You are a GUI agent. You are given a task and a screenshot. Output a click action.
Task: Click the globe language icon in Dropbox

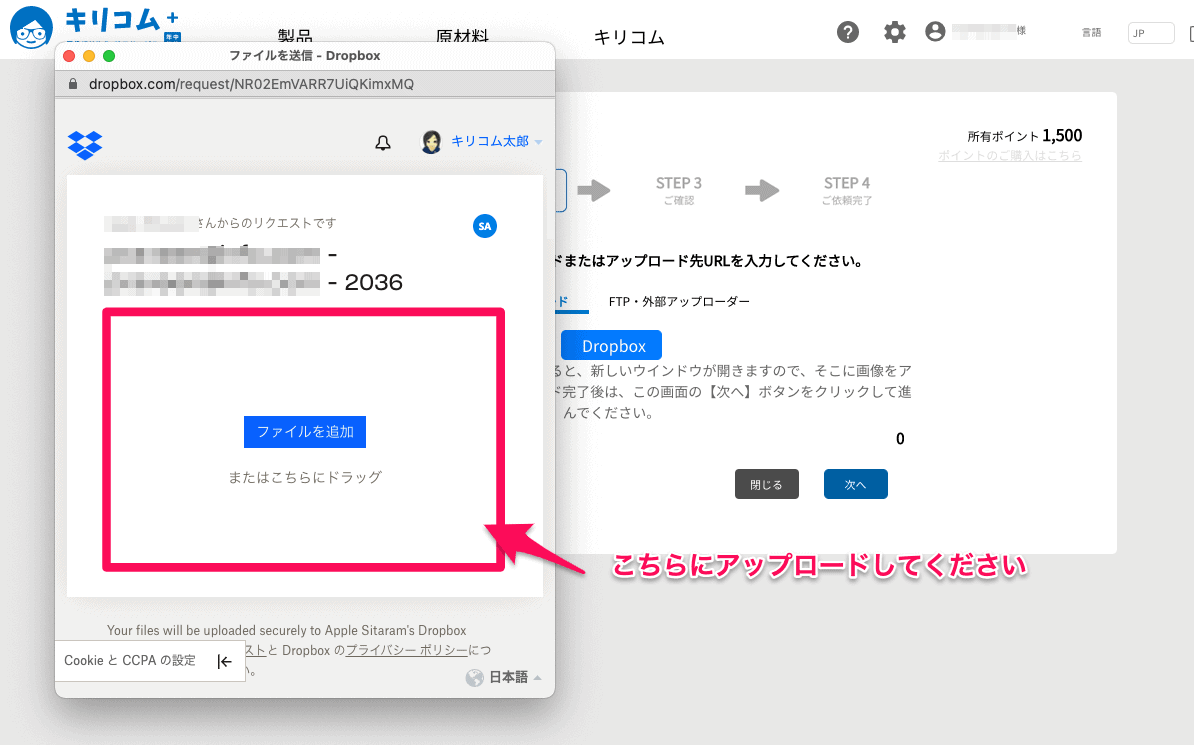(474, 677)
